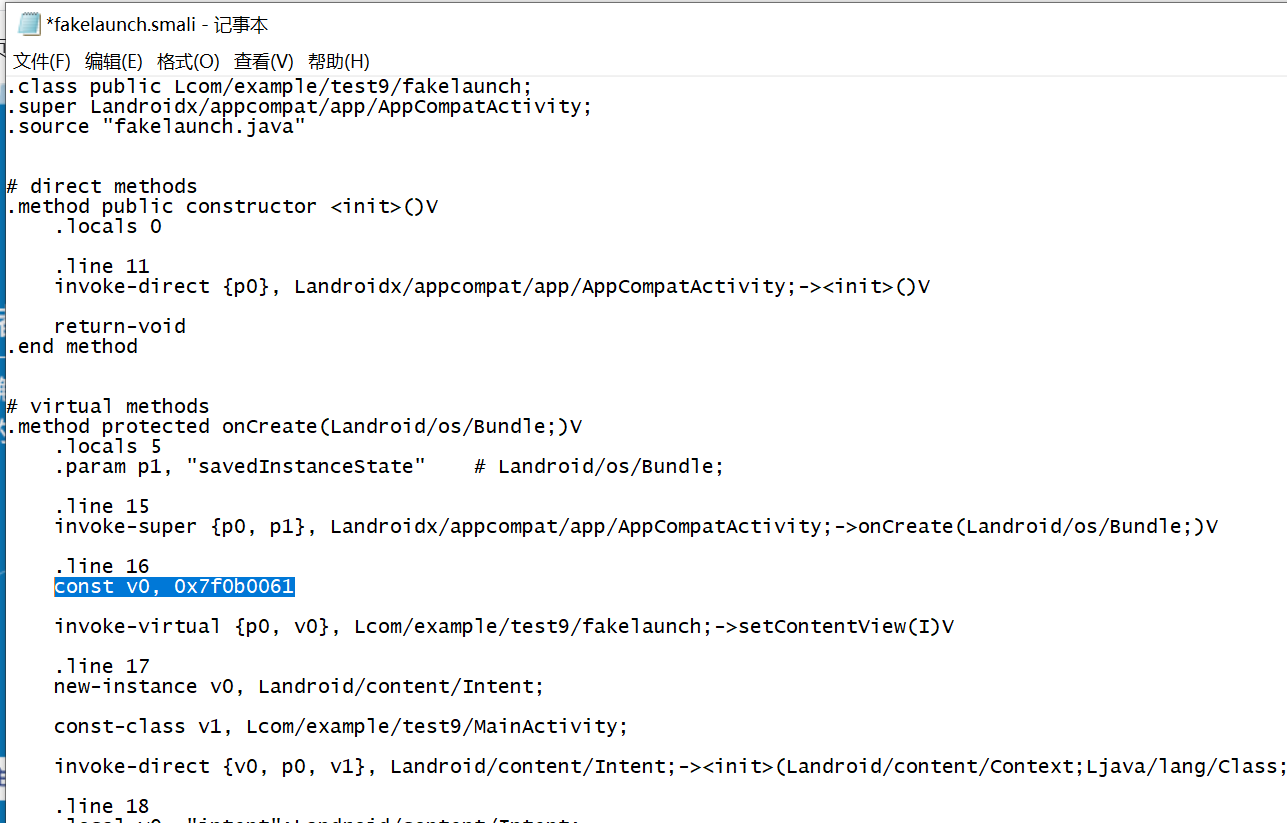Click the .super AppCompatActivity line
Screen dimensions: 1287x823
tap(299, 106)
